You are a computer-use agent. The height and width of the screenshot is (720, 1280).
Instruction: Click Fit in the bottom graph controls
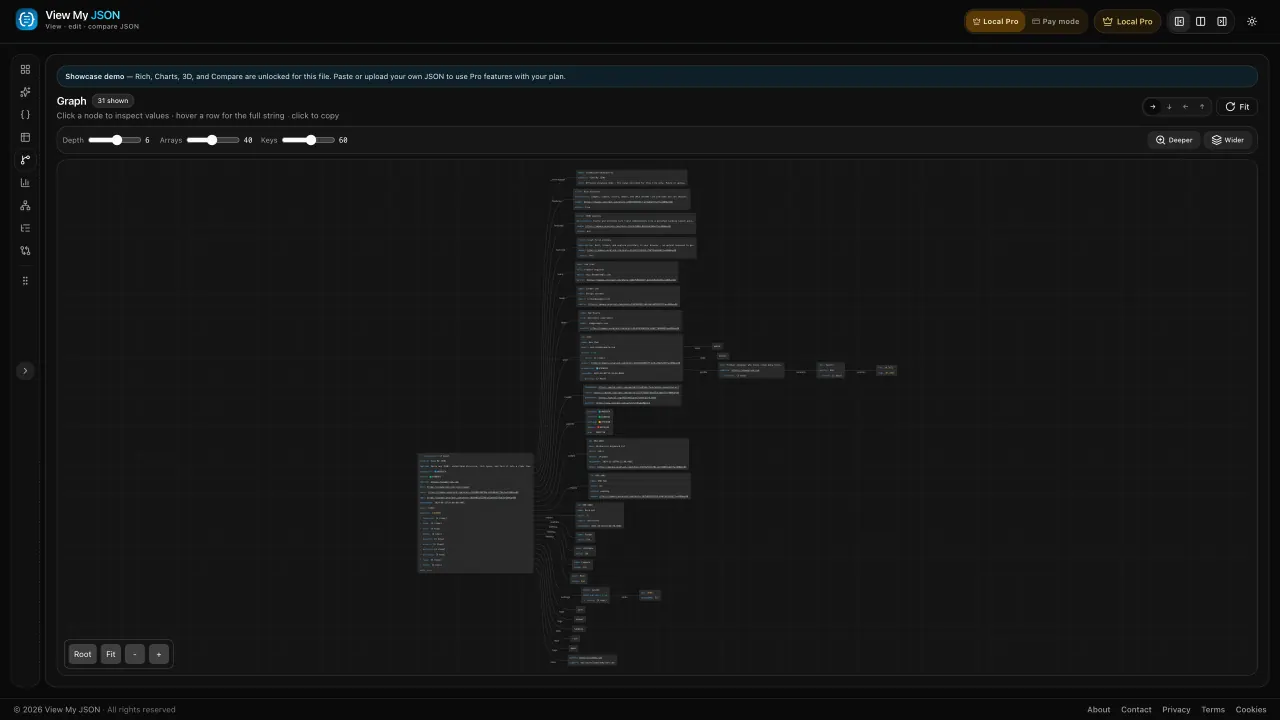click(x=111, y=654)
